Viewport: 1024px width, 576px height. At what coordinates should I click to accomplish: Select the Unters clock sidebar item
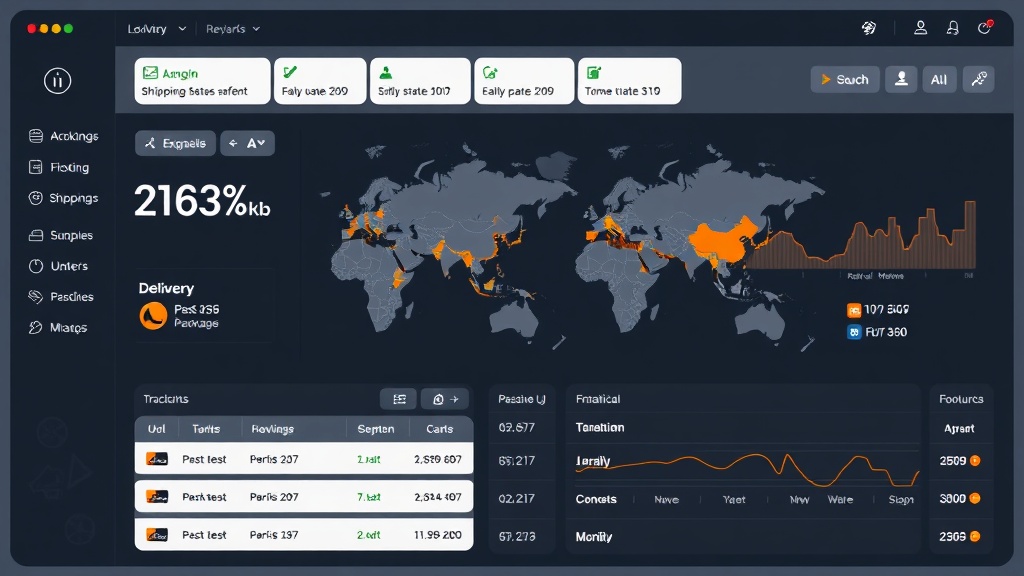click(58, 266)
